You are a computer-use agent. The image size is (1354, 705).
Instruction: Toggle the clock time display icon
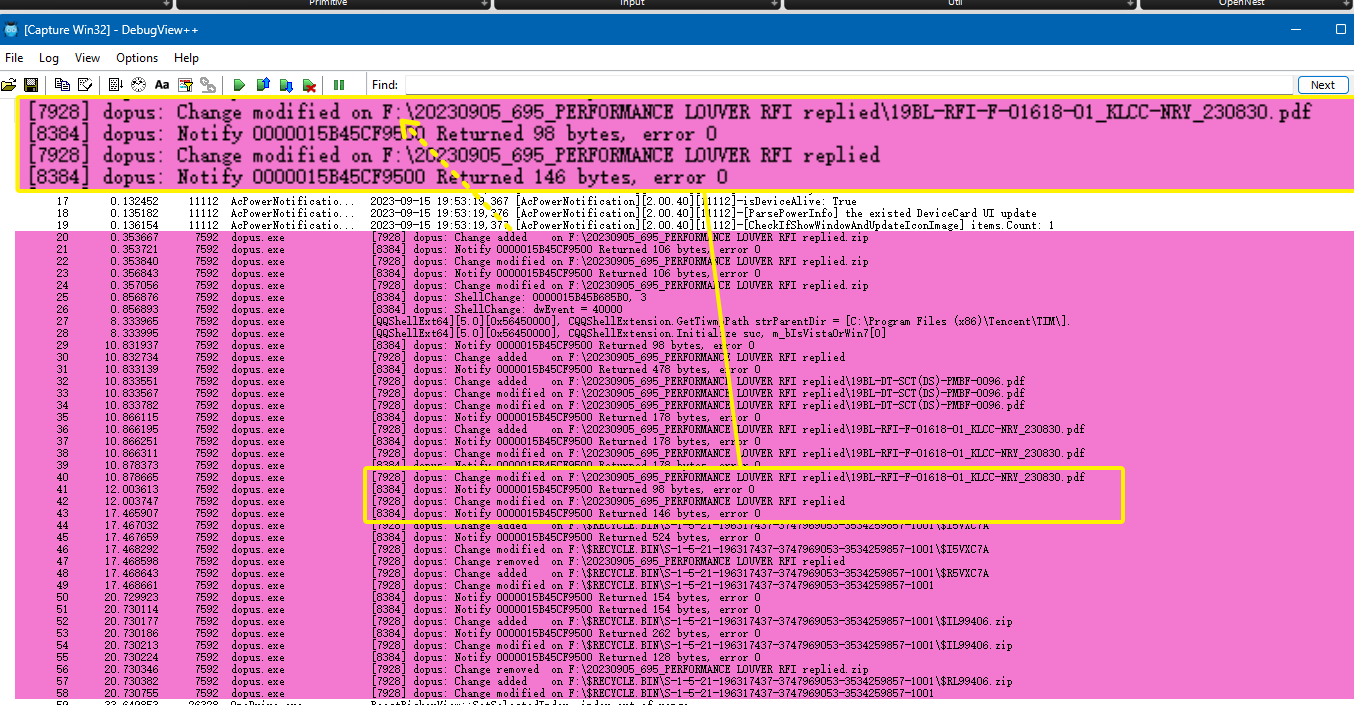(138, 85)
